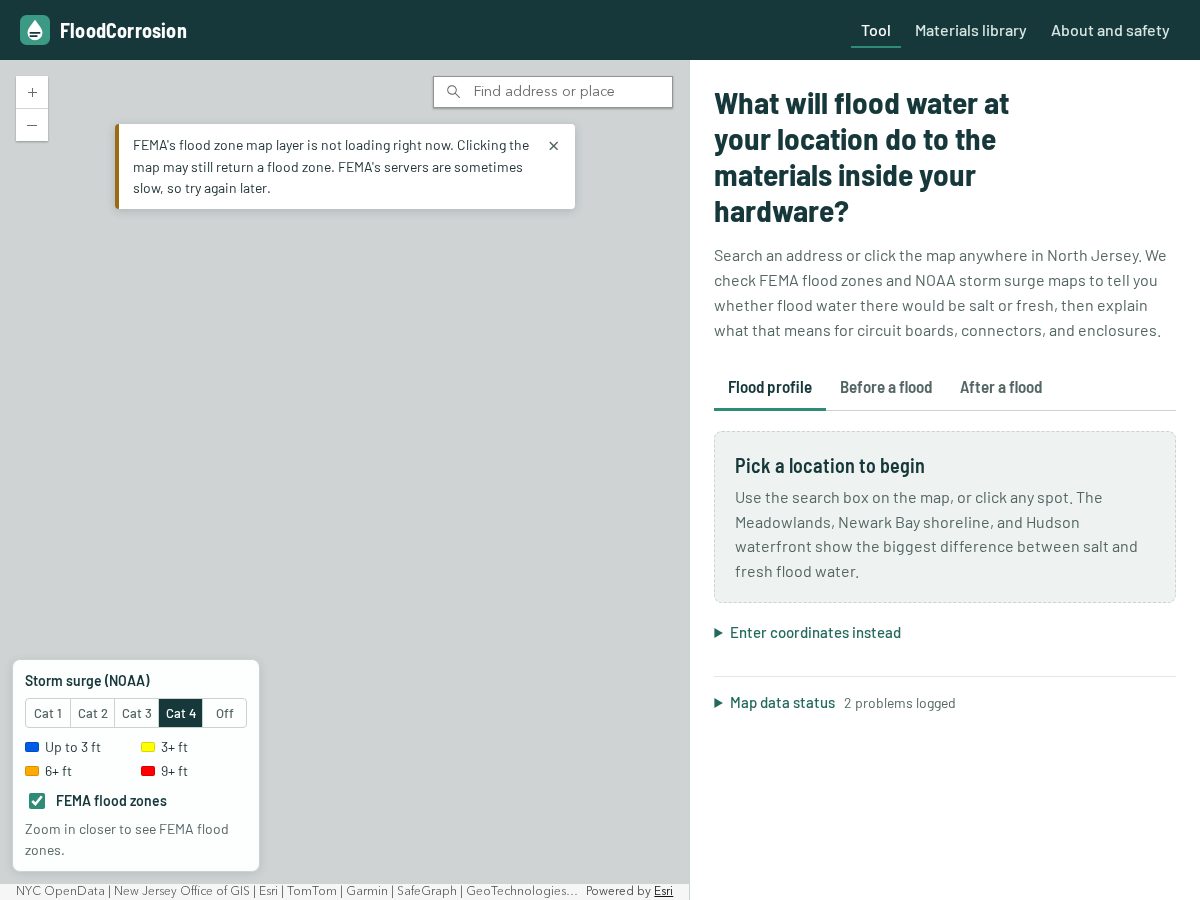1200x900 pixels.
Task: Uncheck the FEMA flood zones checkbox
Action: [x=37, y=801]
